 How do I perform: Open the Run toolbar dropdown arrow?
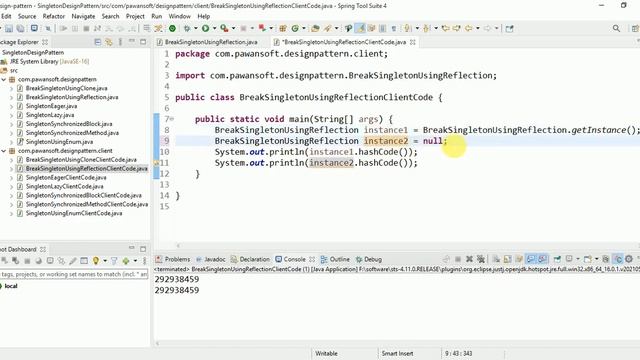coord(214,28)
